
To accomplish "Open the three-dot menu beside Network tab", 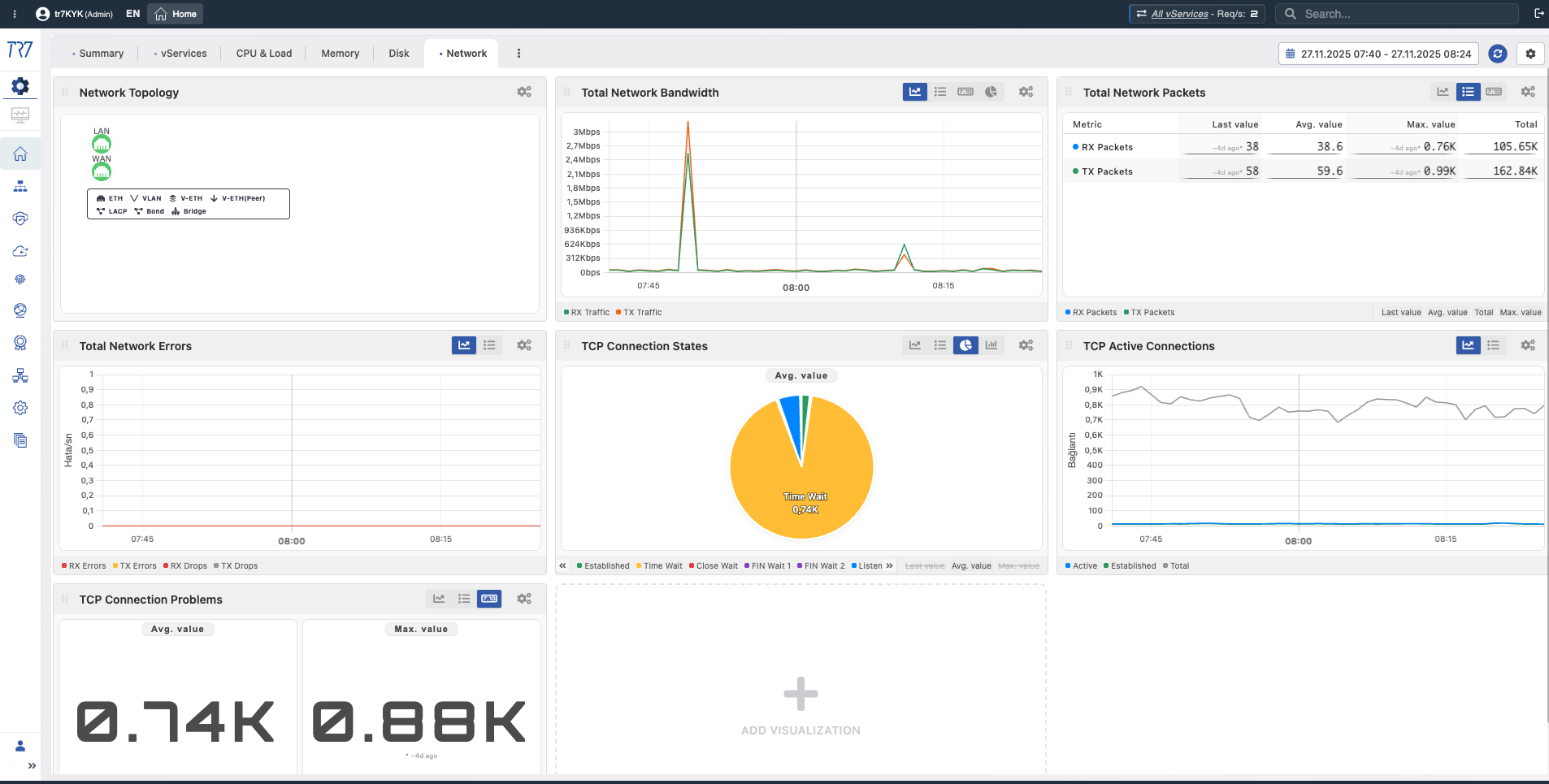I will 519,54.
